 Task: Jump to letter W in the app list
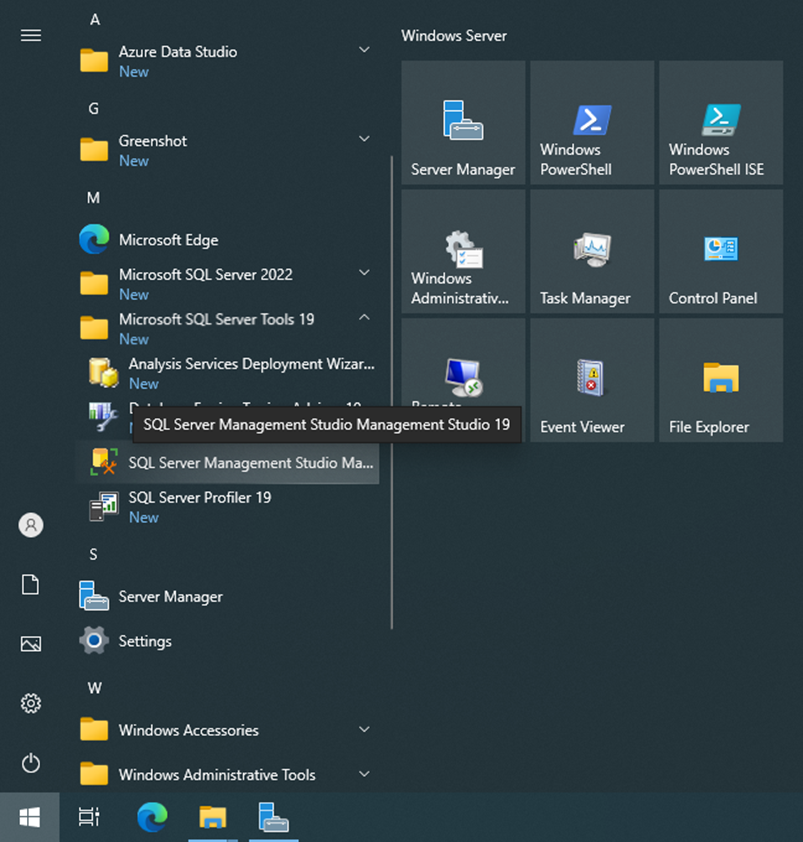(x=95, y=688)
